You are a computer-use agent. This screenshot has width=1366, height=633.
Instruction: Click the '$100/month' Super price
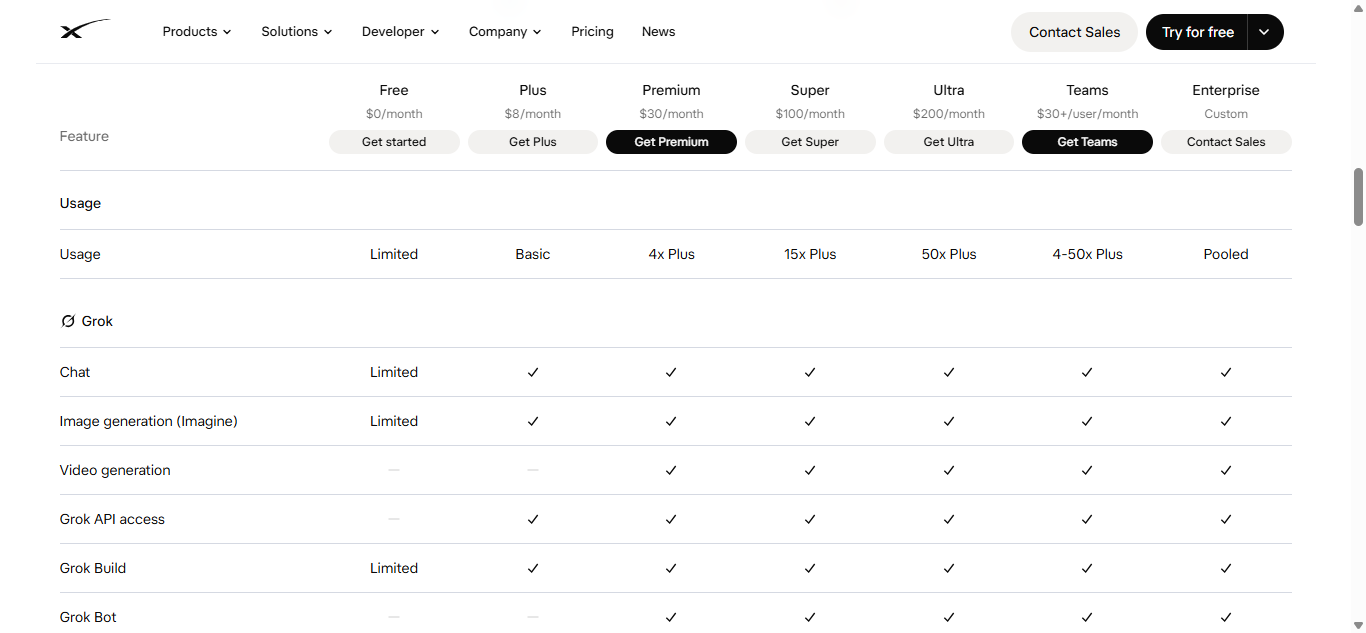pos(810,114)
